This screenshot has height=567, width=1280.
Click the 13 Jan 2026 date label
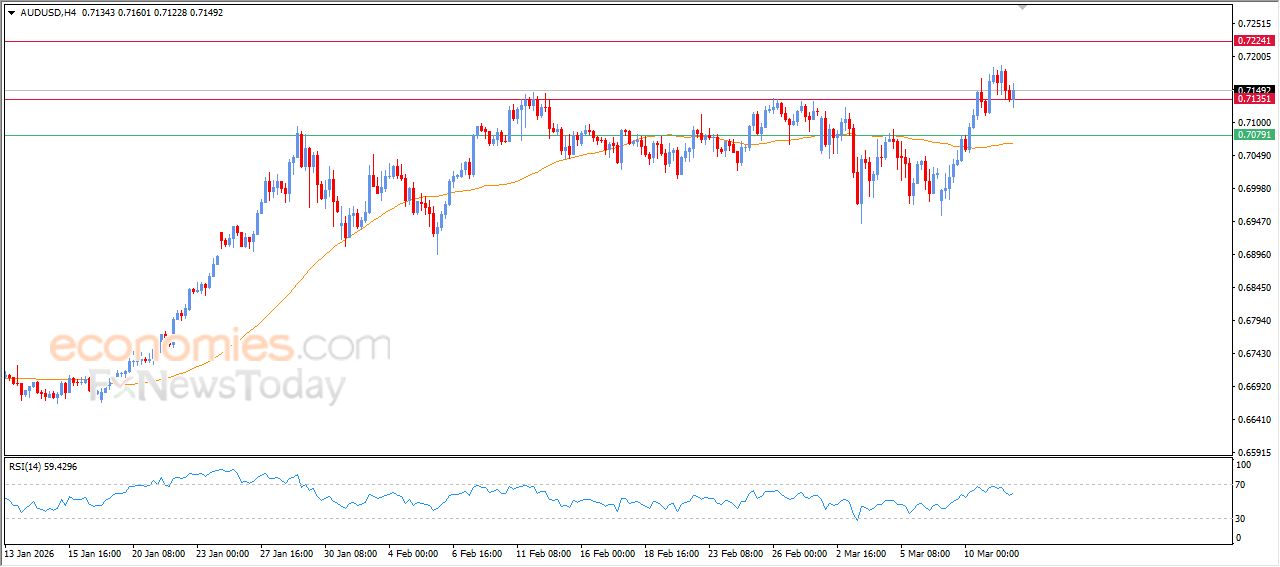coord(31,553)
